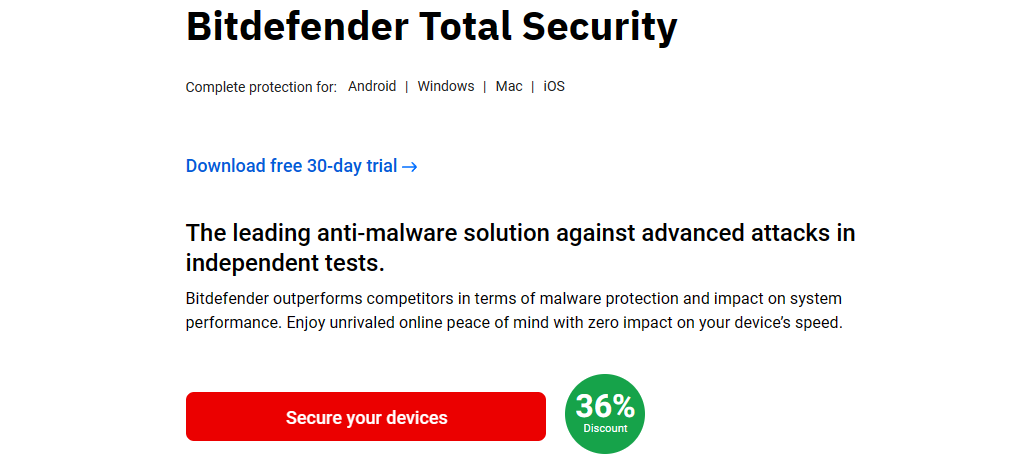Click the separator between Windows and Mac
Screen dimensions: 1024x456
click(x=485, y=87)
